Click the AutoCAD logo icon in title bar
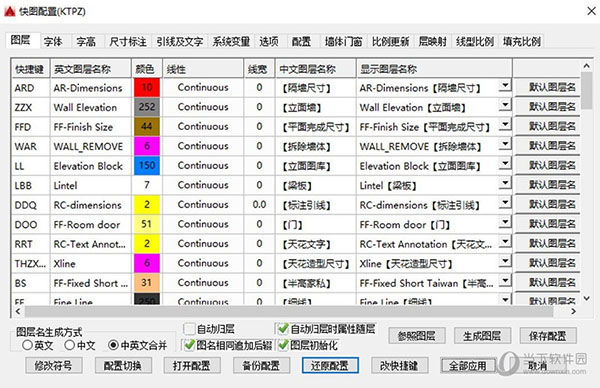 10,11
